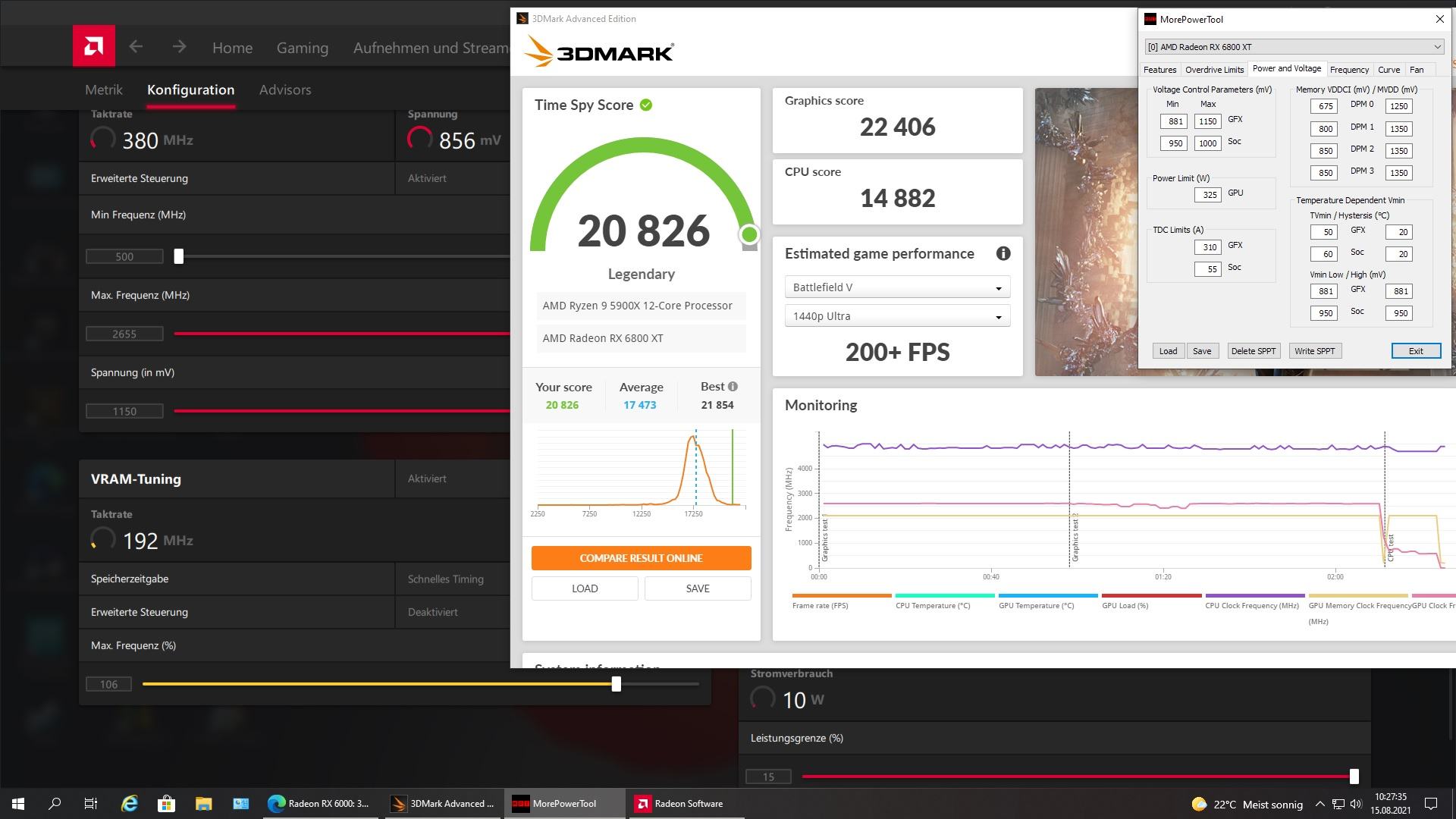This screenshot has width=1456, height=819.
Task: Switch to the Frequency tab in MorePowerTool
Action: (1349, 70)
